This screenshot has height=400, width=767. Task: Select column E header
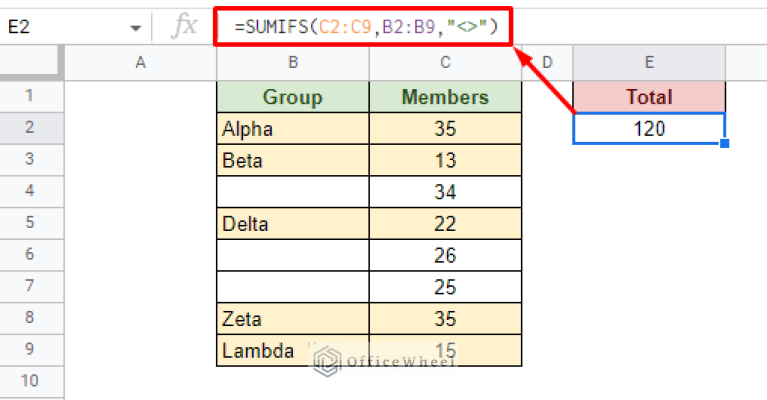tap(649, 63)
